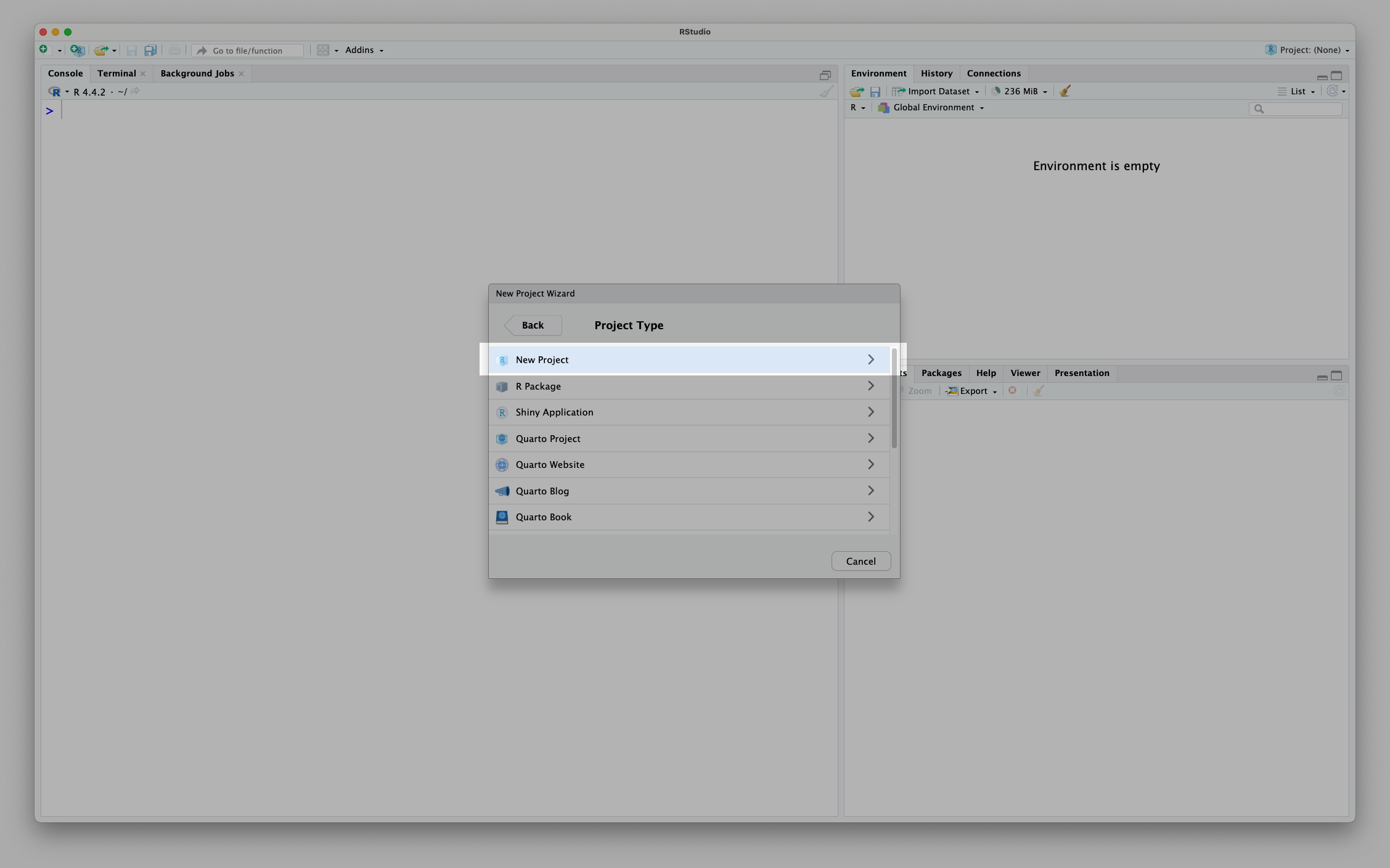Click the Back button in wizard
Viewport: 1390px width, 868px height.
click(533, 325)
